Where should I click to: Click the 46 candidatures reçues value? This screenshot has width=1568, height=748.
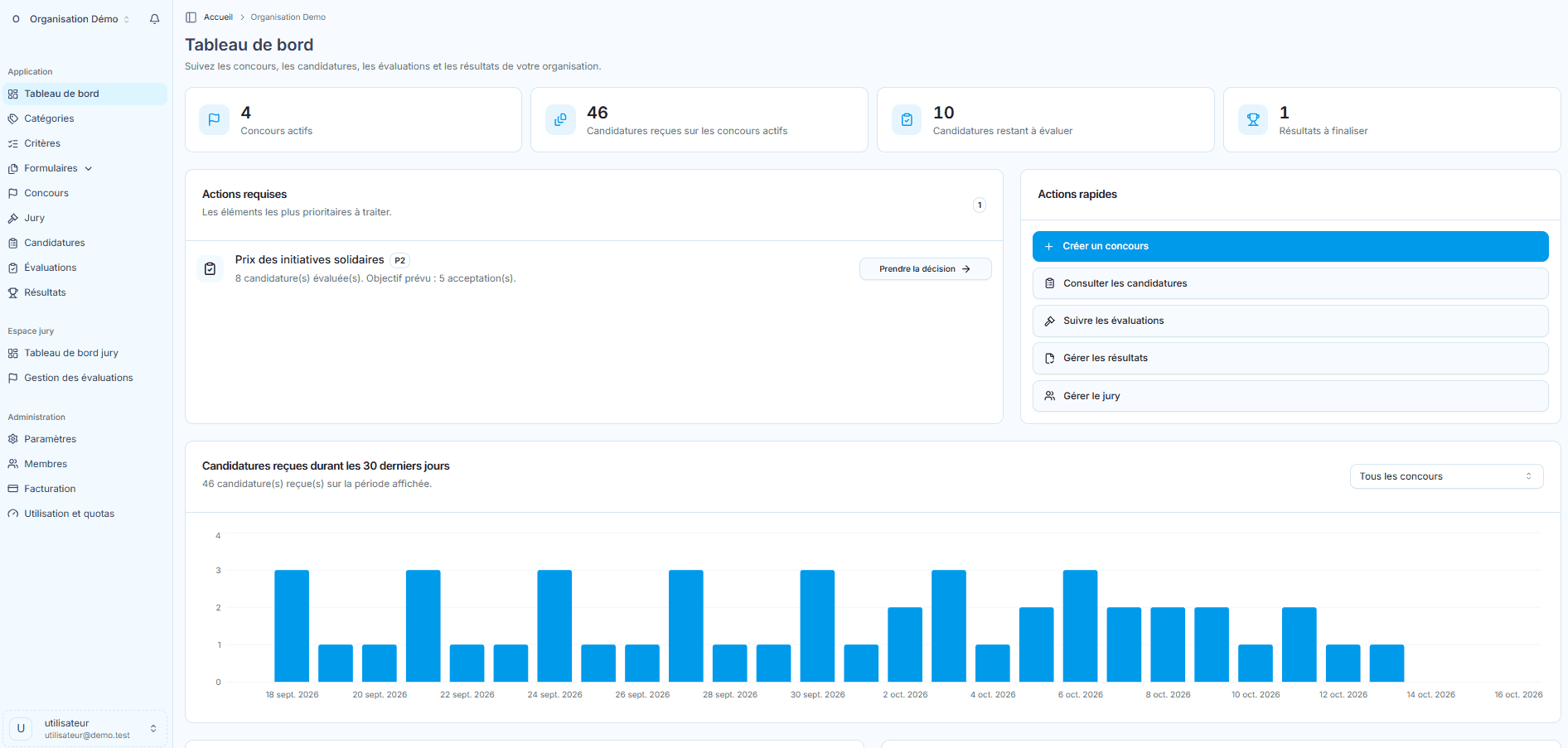[597, 113]
